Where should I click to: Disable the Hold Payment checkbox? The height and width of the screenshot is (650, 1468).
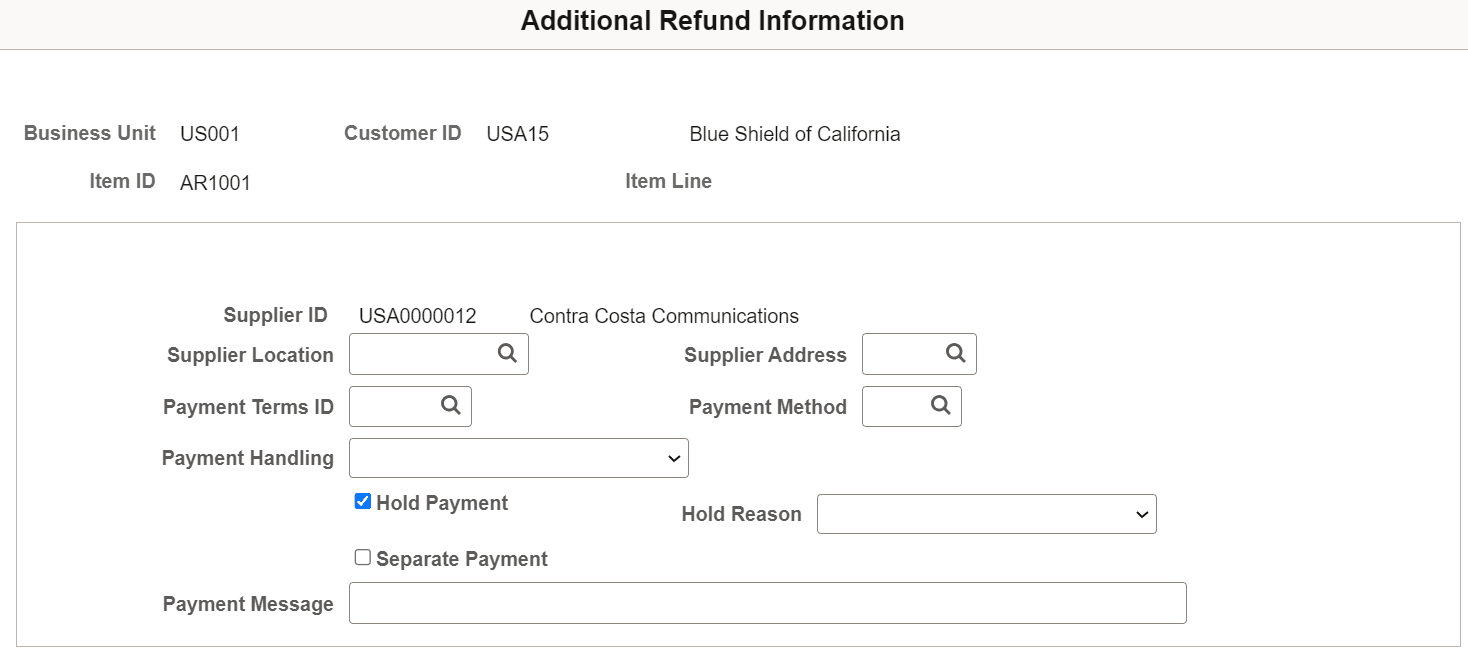[362, 501]
